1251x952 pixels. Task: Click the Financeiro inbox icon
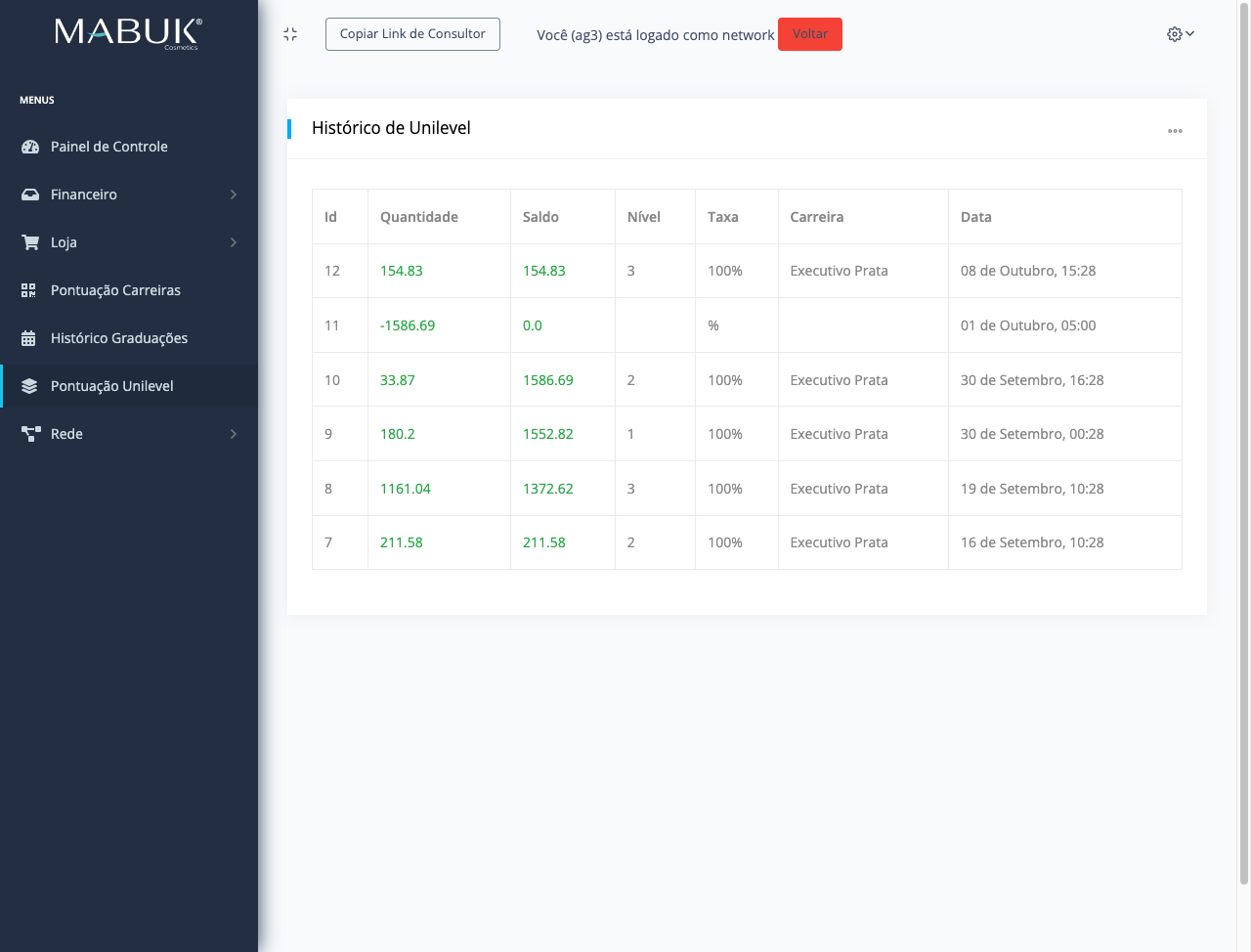click(x=30, y=195)
